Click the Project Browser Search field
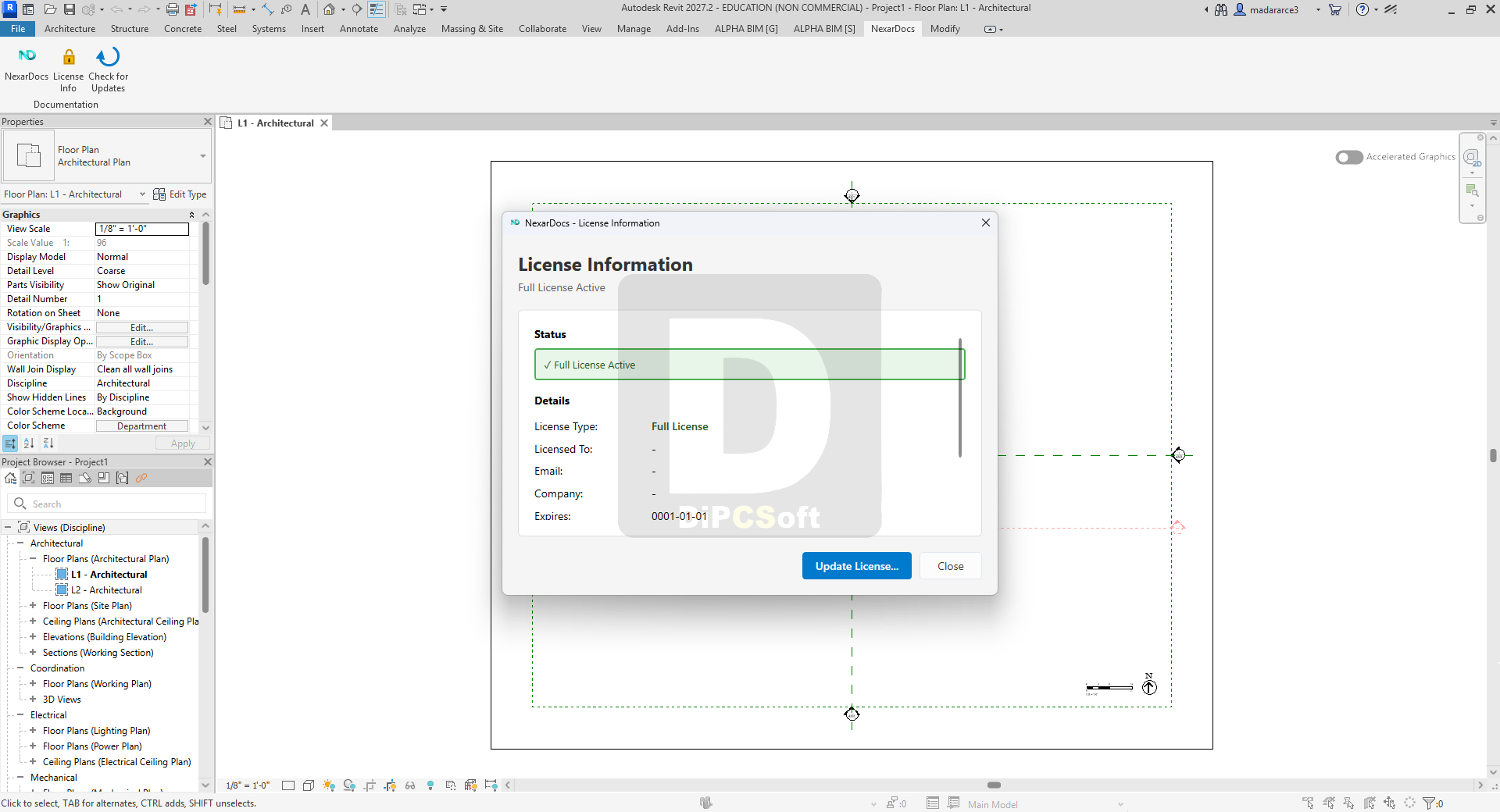The width and height of the screenshot is (1500, 812). click(107, 504)
